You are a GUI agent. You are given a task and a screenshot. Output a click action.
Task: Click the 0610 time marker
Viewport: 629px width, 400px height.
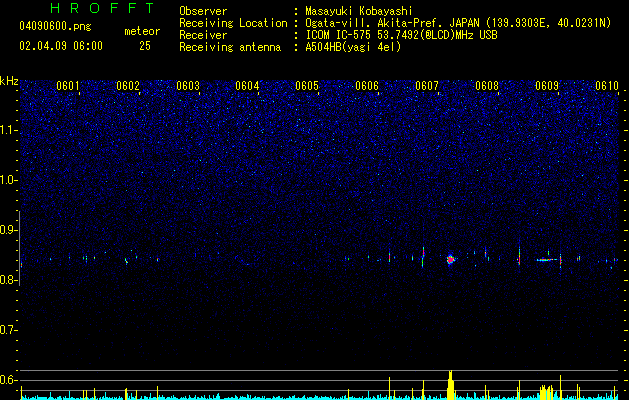tap(607, 86)
